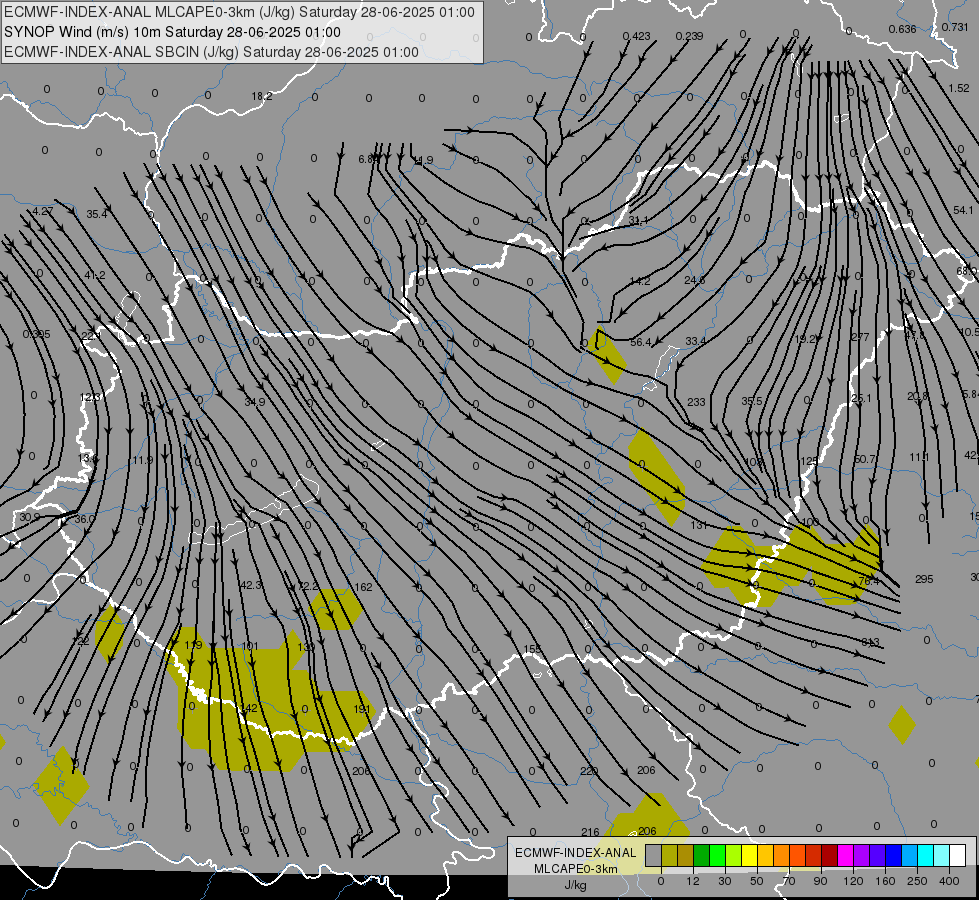This screenshot has height=900, width=979.
Task: Click the map value 155
Action: (x=532, y=650)
